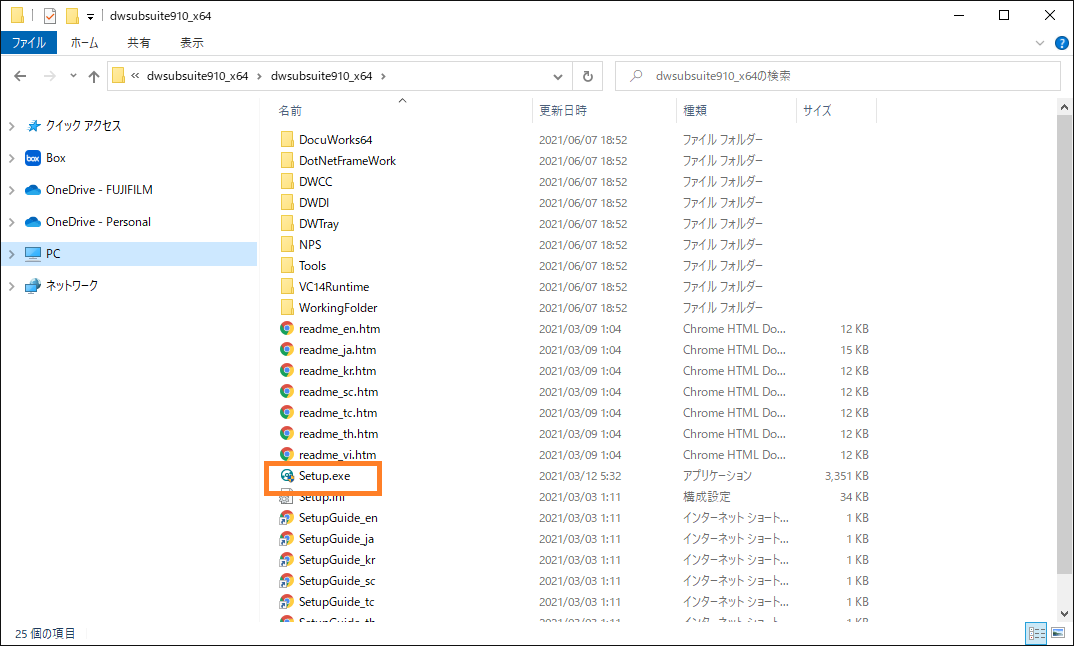Open the DocuWorks64 folder icon

pyautogui.click(x=287, y=140)
